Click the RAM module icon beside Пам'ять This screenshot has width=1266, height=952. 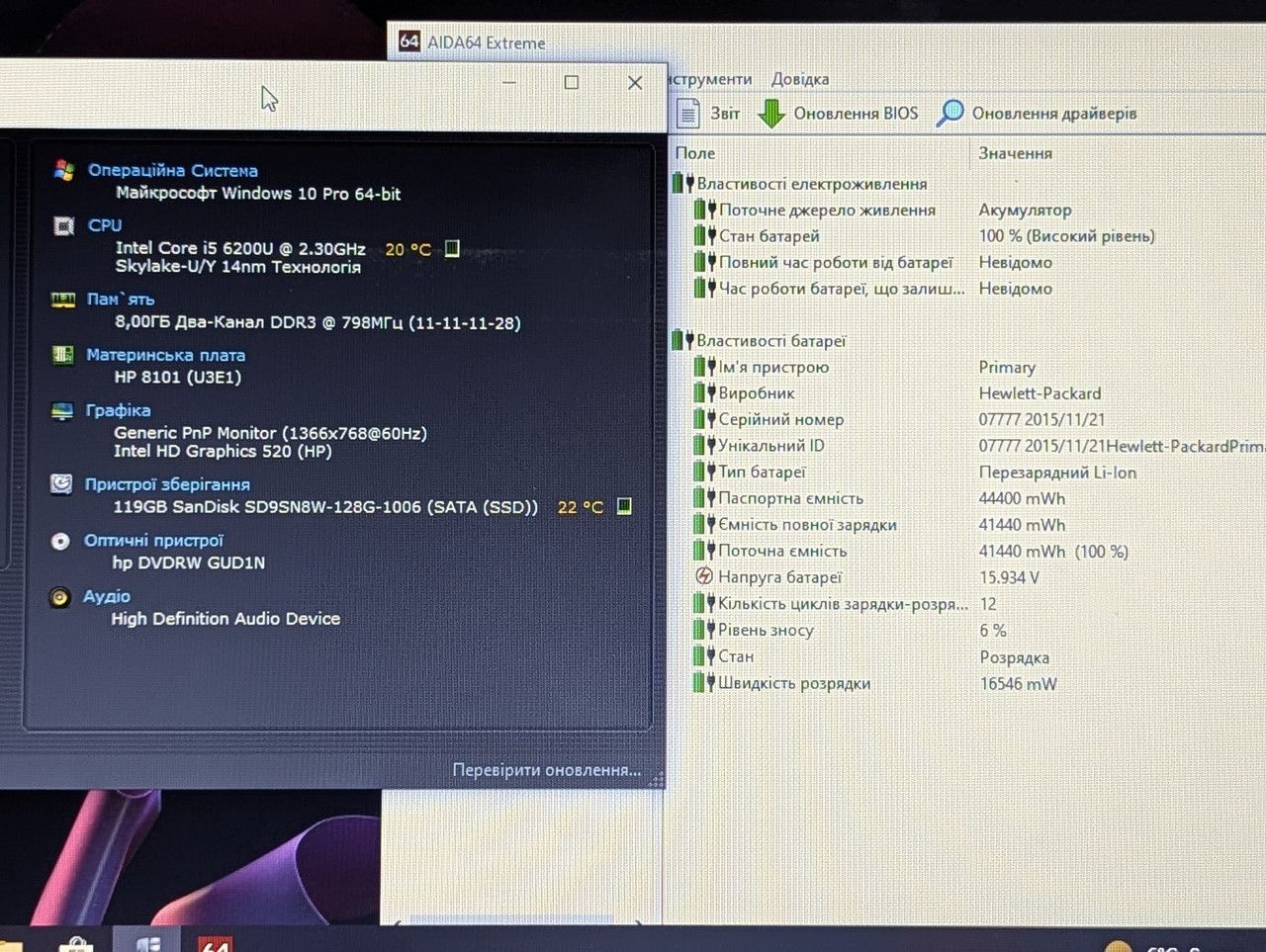click(x=63, y=300)
